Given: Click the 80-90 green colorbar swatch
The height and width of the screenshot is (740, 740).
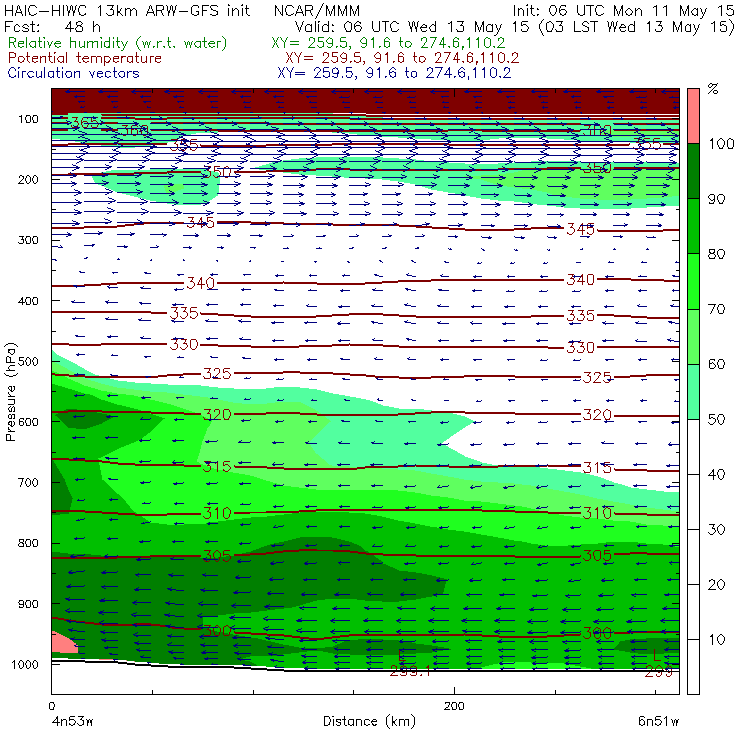Looking at the screenshot, I should tap(693, 226).
